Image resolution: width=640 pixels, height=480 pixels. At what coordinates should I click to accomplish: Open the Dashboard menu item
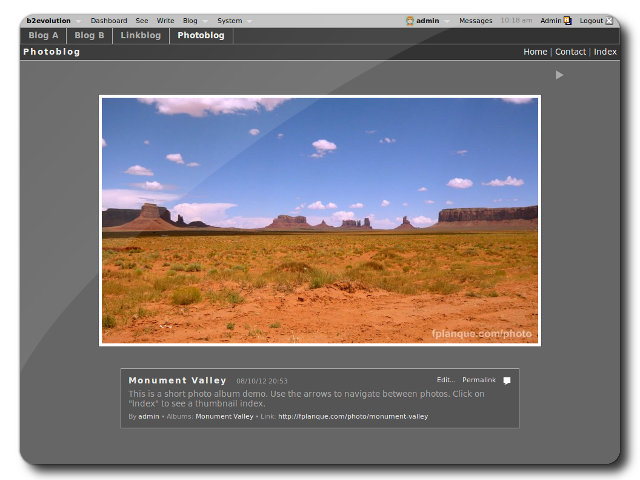tap(108, 20)
